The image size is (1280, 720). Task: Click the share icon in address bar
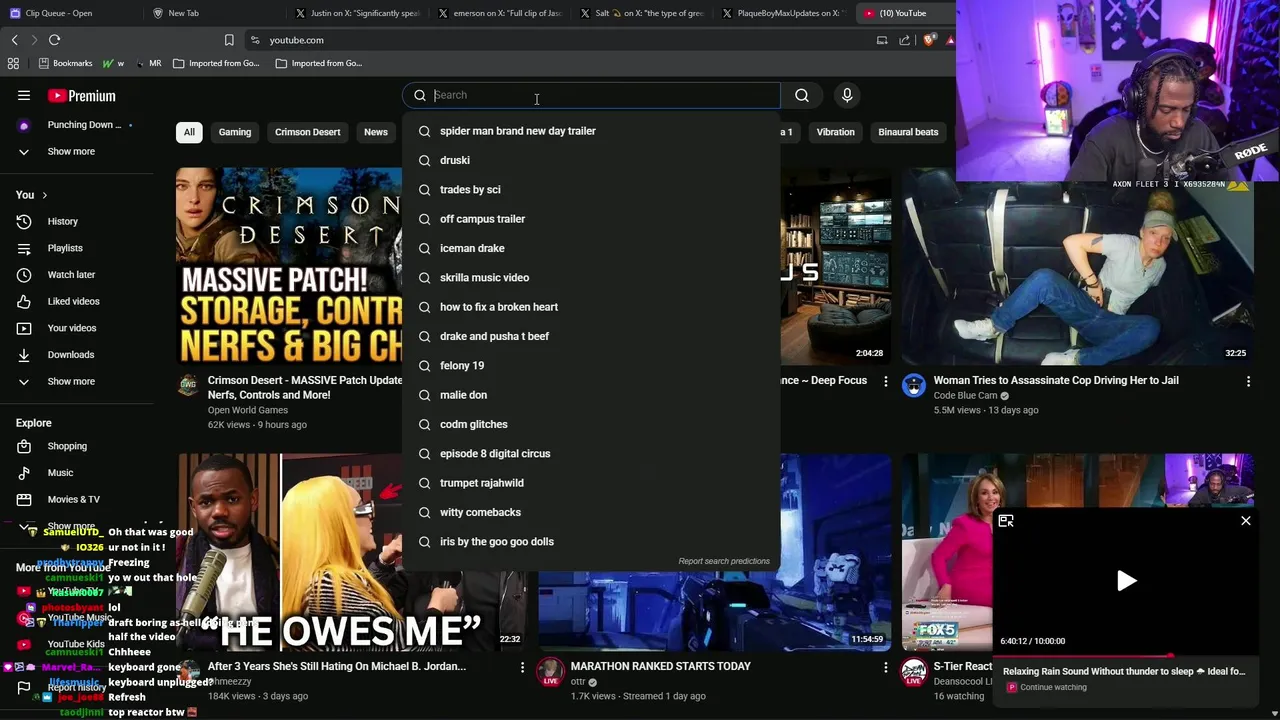tap(905, 40)
